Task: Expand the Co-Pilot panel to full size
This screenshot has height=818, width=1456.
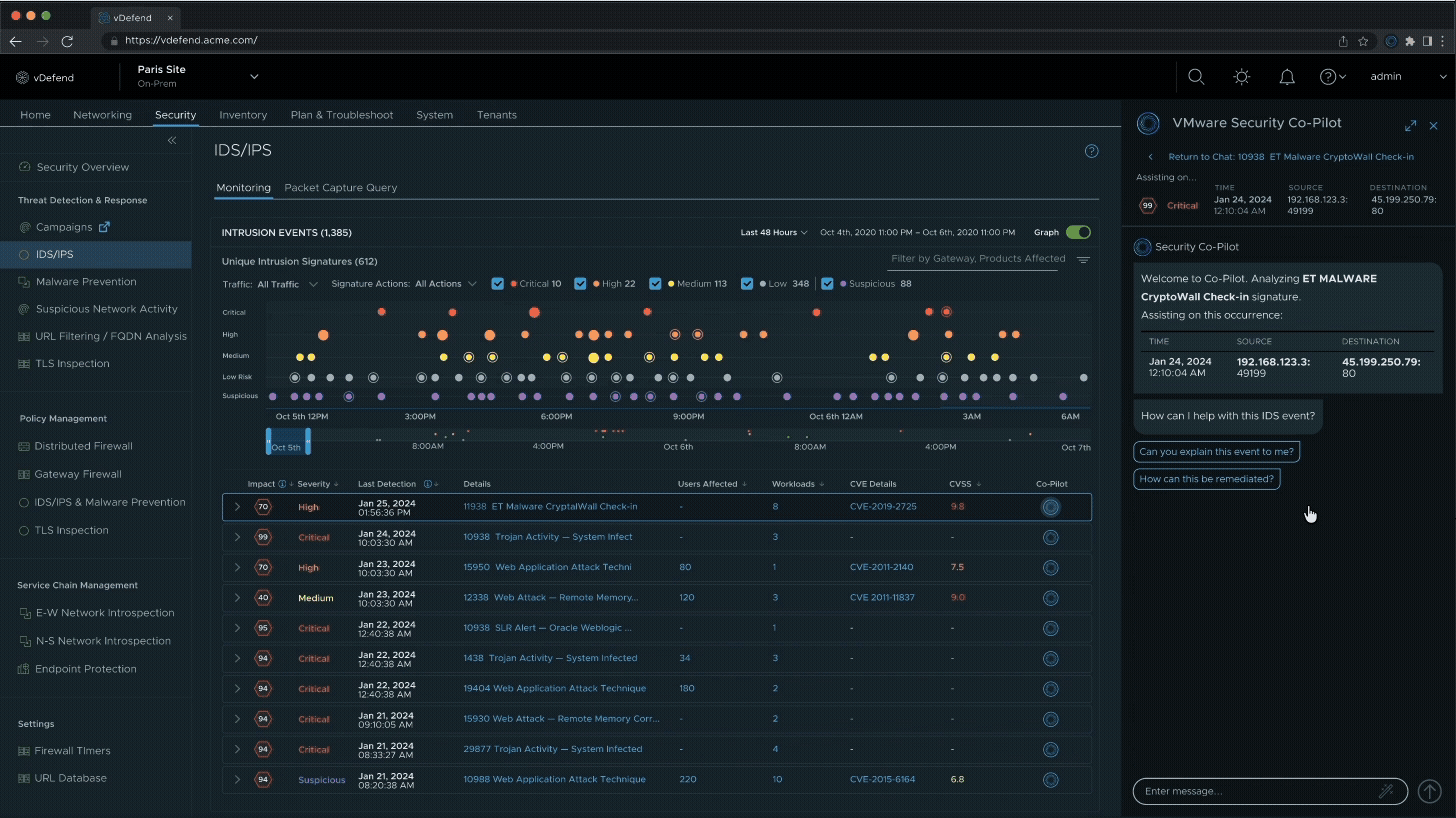Action: (1410, 125)
